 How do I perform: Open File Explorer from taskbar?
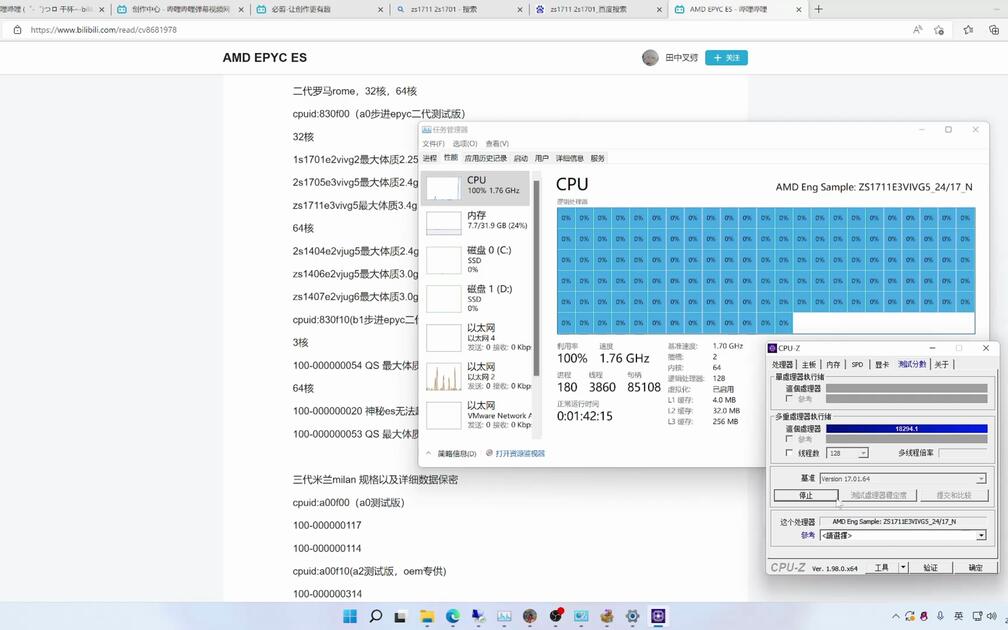[x=427, y=616]
